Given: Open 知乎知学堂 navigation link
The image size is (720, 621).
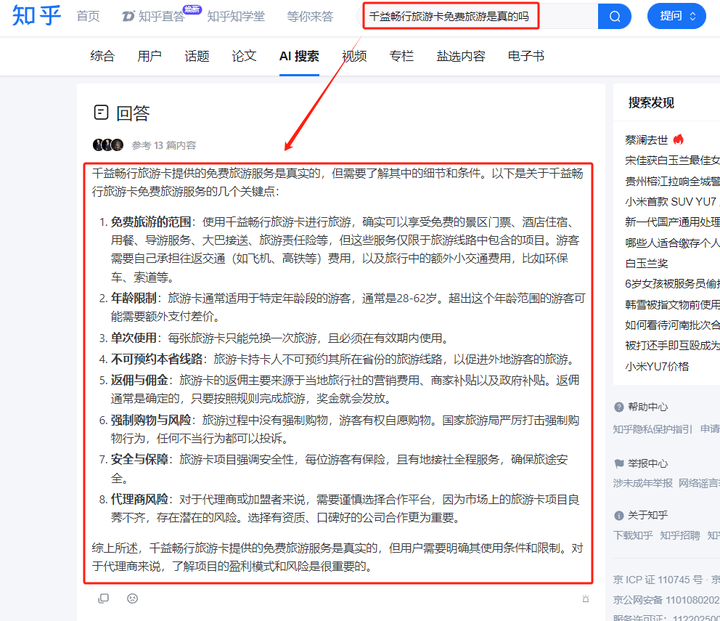Looking at the screenshot, I should 236,17.
